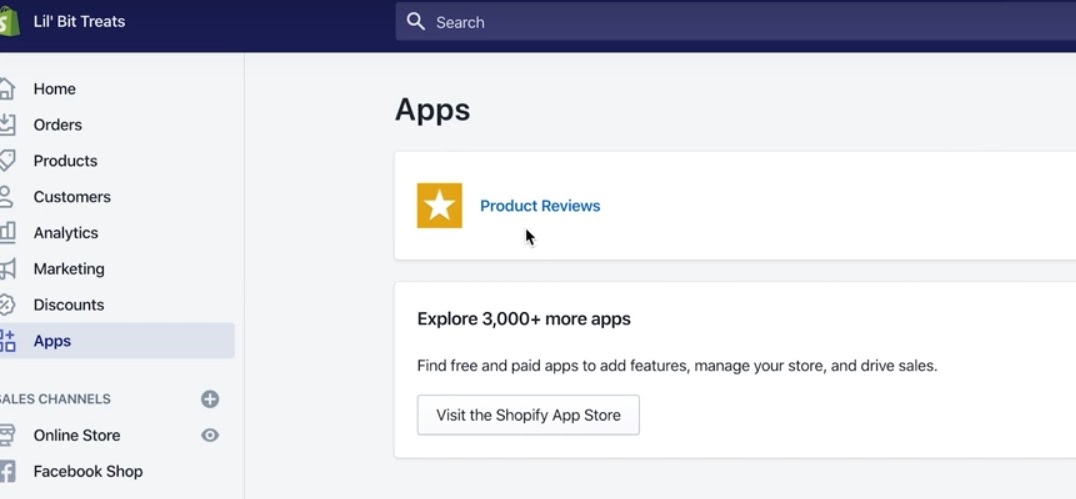
Task: Click the Orders inbox icon
Action: click(x=6, y=125)
